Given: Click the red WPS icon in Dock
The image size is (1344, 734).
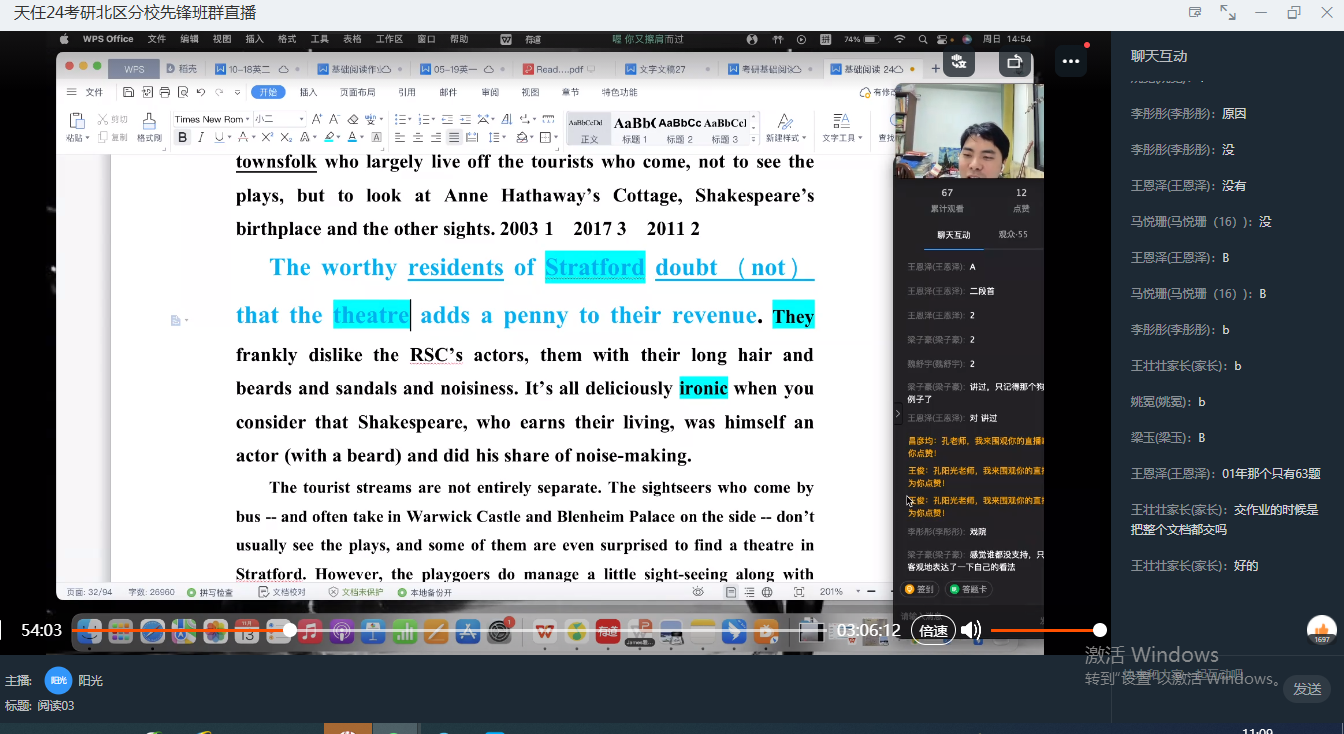Looking at the screenshot, I should pyautogui.click(x=545, y=631).
